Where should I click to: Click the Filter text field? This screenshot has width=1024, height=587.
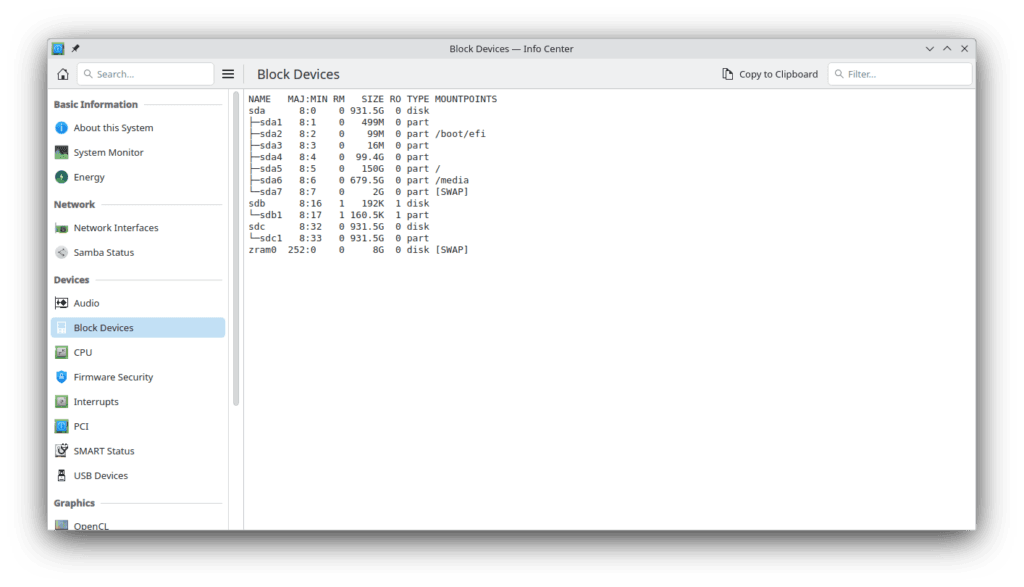click(905, 74)
